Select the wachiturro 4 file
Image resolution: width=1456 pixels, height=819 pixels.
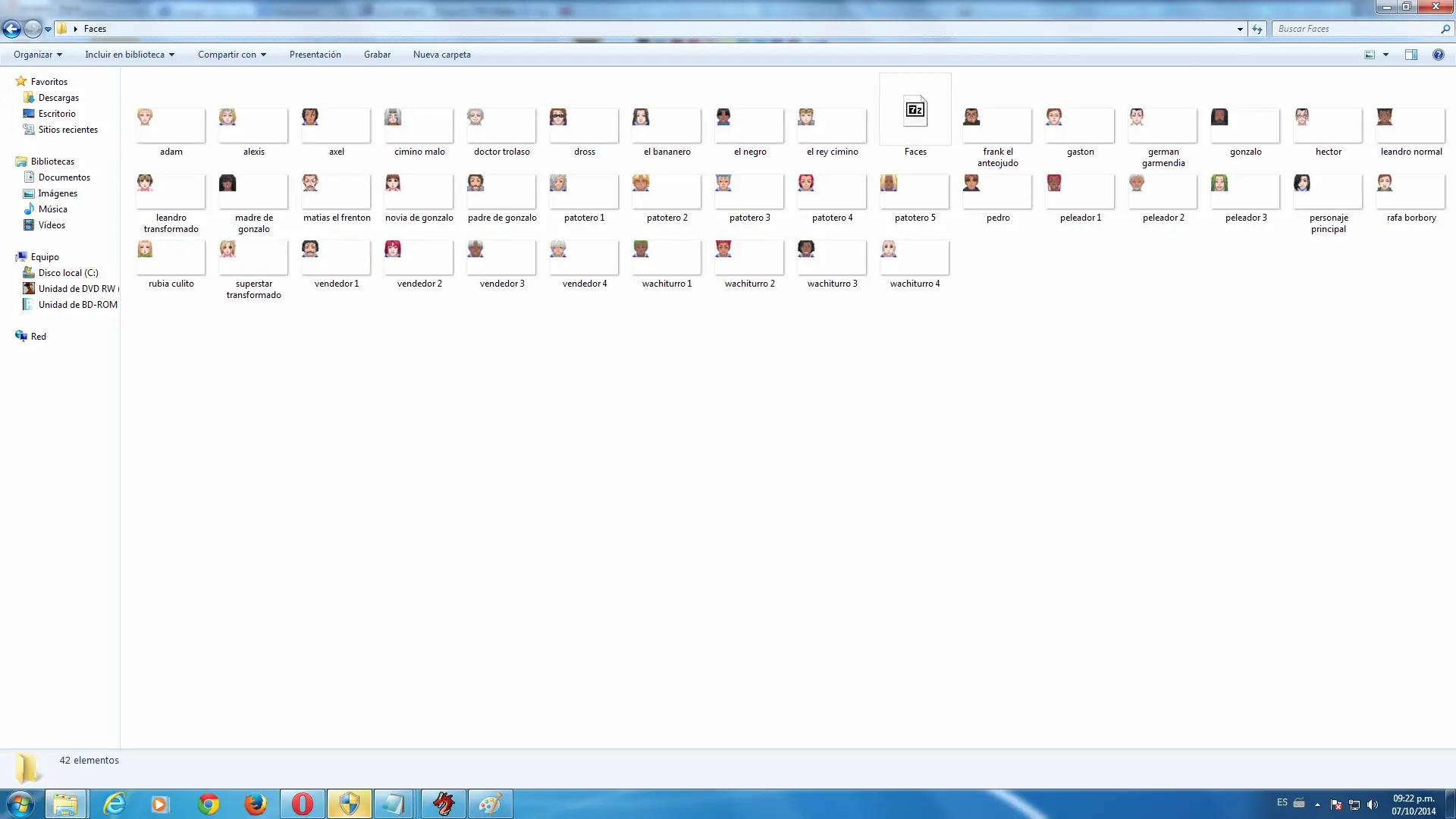pos(915,258)
